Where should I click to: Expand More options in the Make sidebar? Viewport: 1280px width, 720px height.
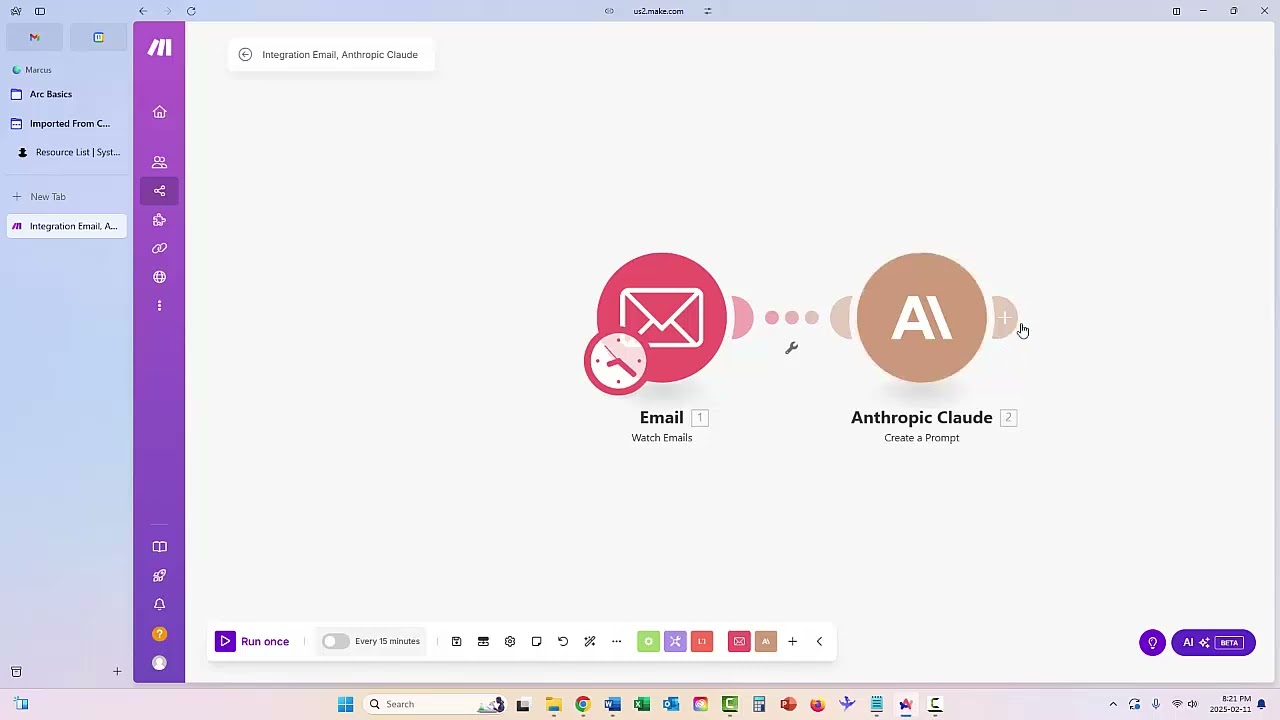tap(159, 306)
